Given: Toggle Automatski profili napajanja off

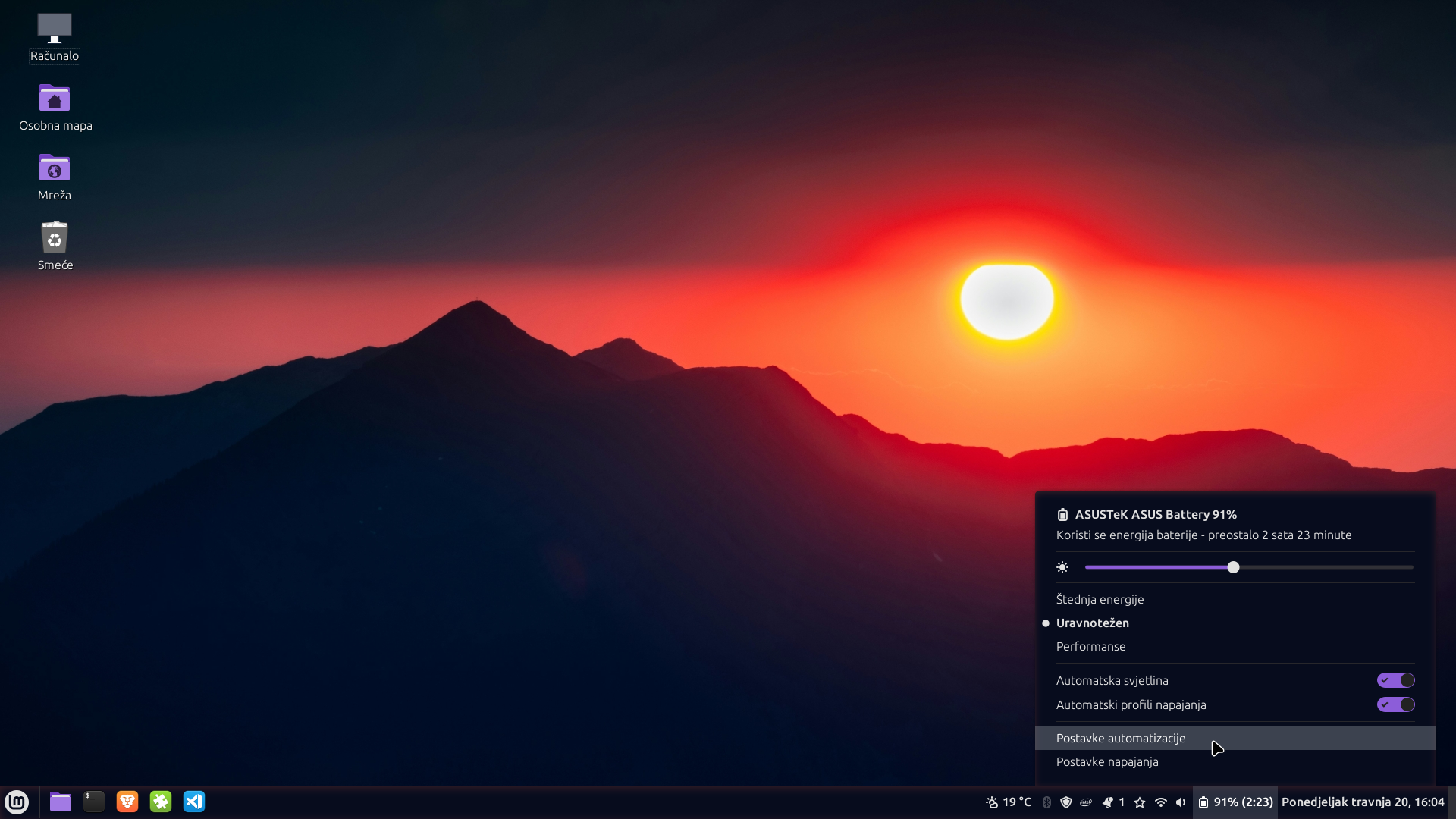Looking at the screenshot, I should (x=1395, y=704).
